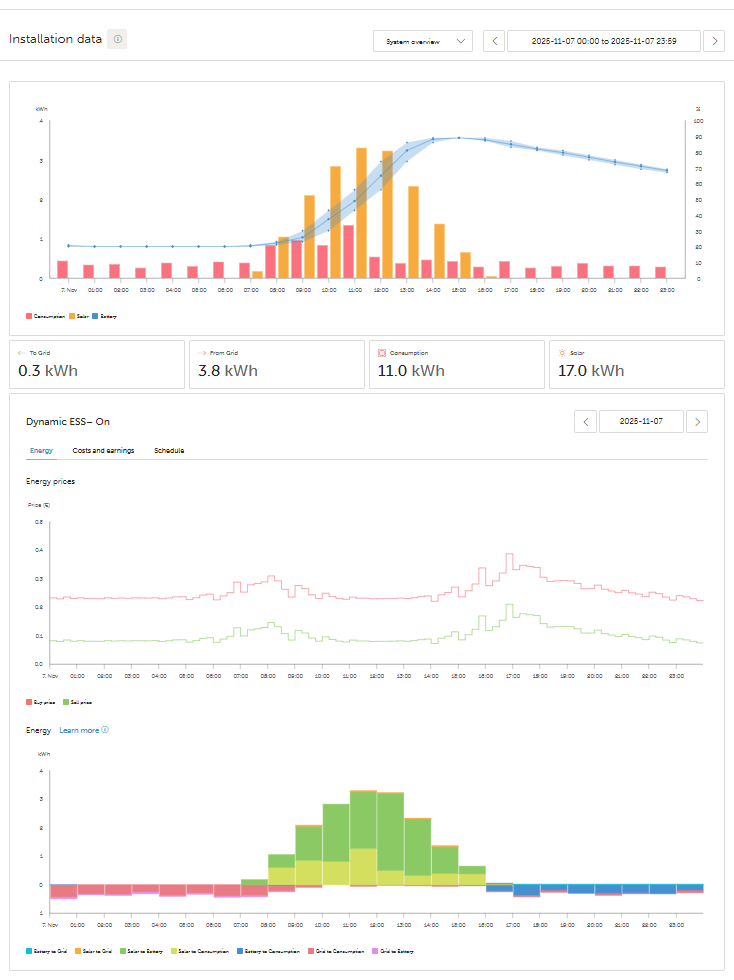Open the System overview dropdown

[x=423, y=41]
